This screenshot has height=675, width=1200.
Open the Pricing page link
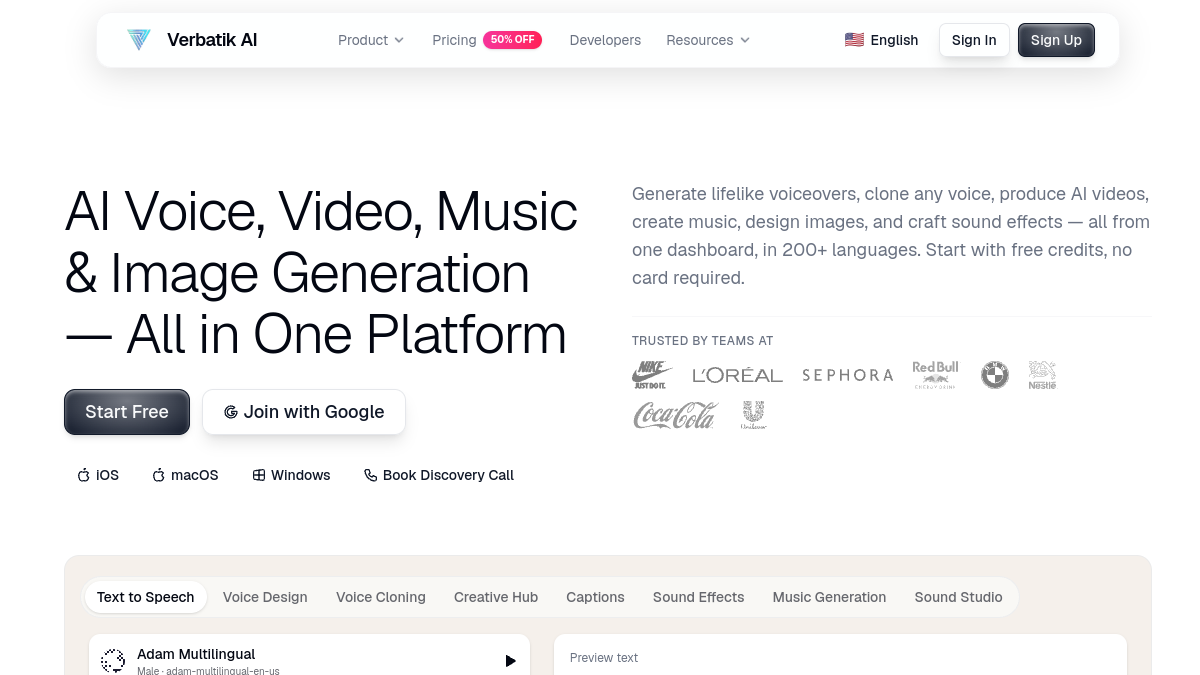(x=454, y=40)
